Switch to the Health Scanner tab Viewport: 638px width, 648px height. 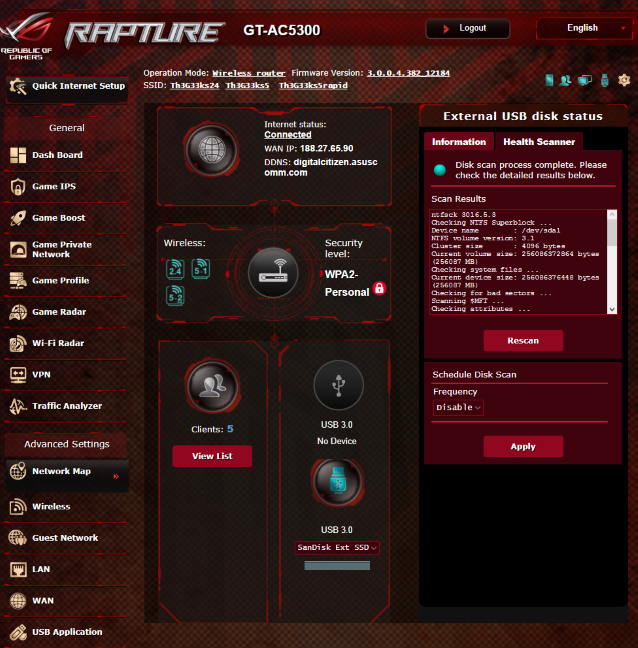coord(539,142)
